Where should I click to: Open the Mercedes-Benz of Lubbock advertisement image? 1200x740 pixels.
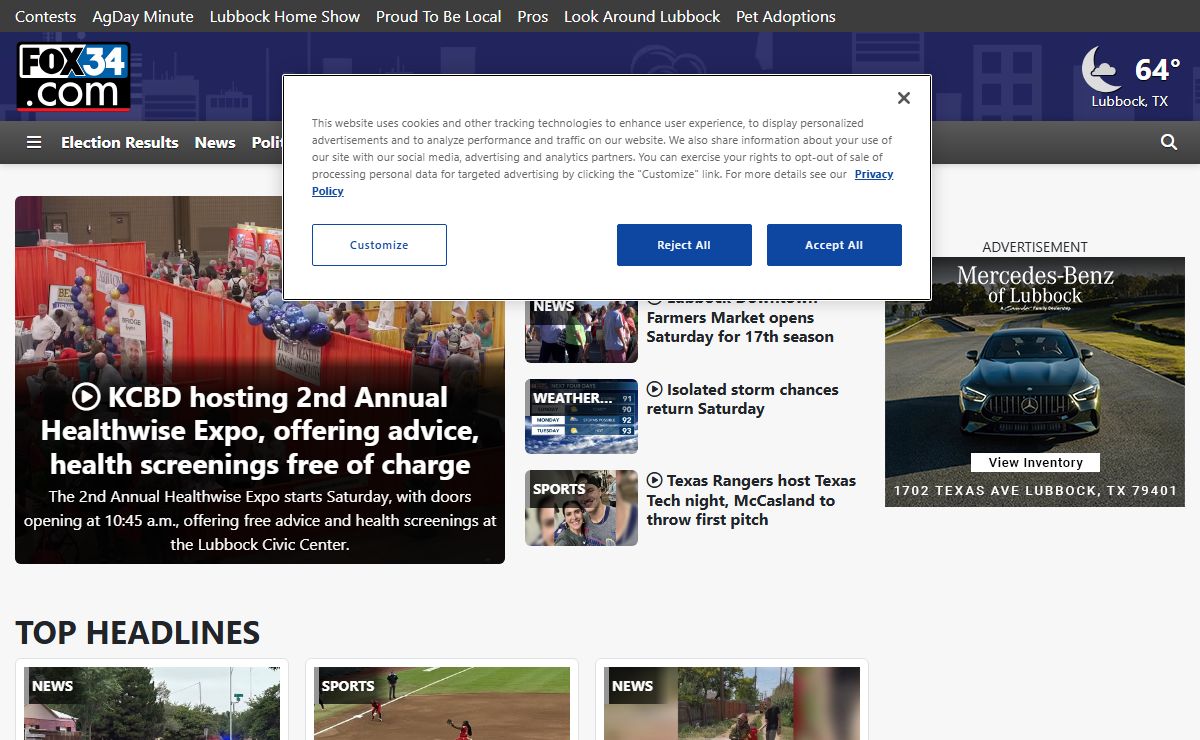point(1035,382)
